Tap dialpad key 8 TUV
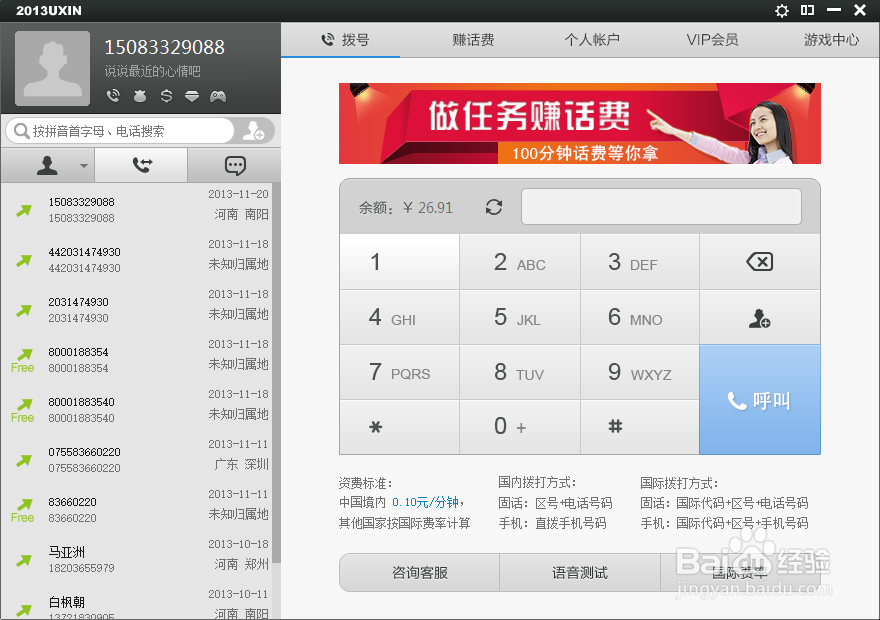Screen dimensions: 880x620 click(520, 372)
